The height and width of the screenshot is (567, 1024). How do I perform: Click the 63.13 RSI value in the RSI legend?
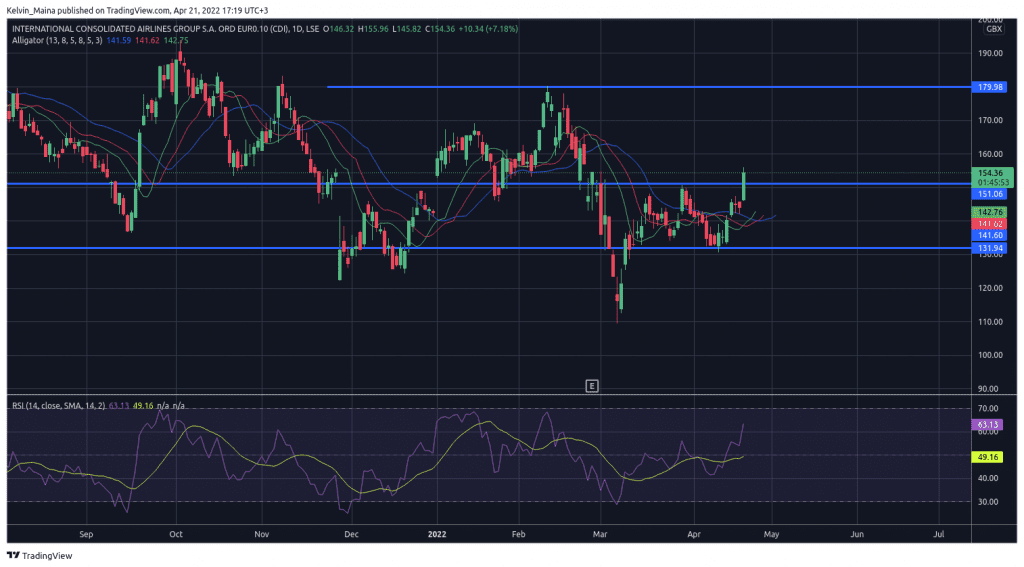click(119, 406)
